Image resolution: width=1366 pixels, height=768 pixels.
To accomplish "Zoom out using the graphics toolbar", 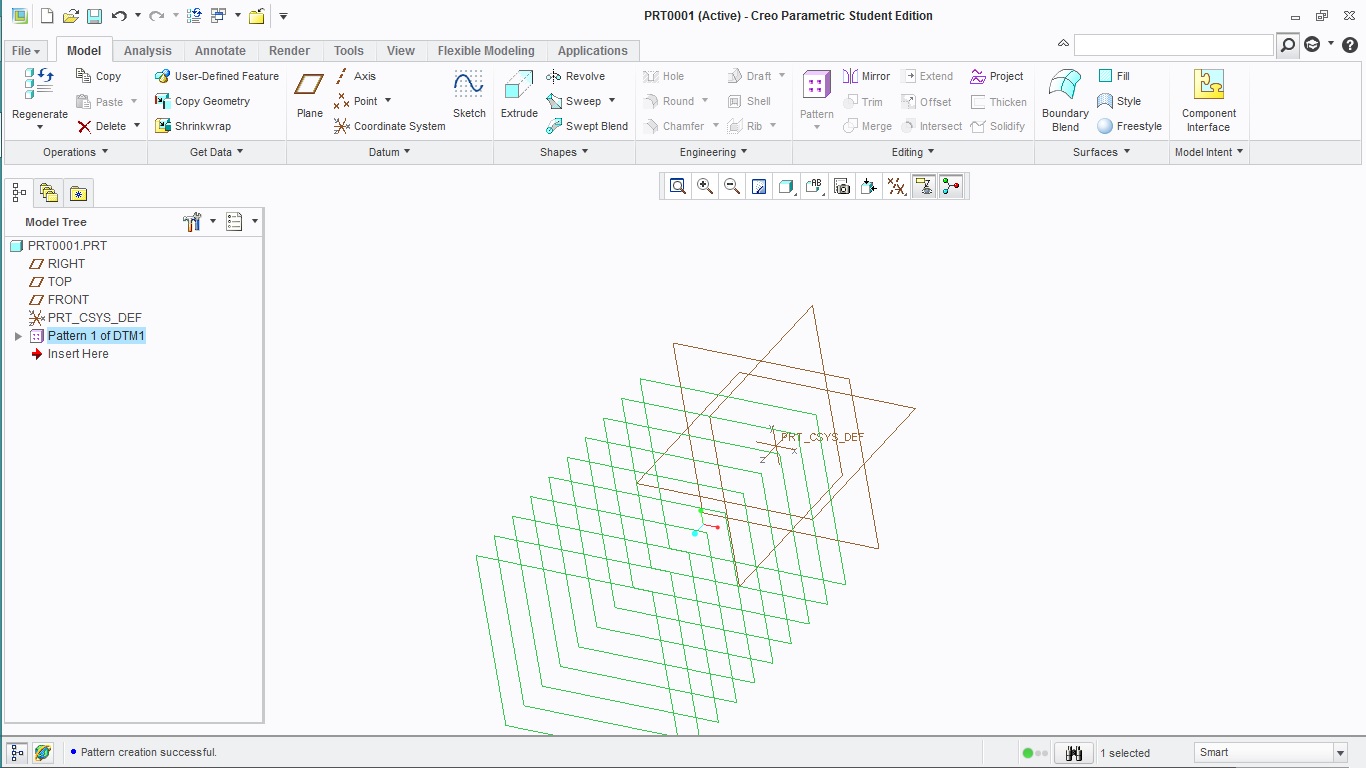I will [732, 186].
